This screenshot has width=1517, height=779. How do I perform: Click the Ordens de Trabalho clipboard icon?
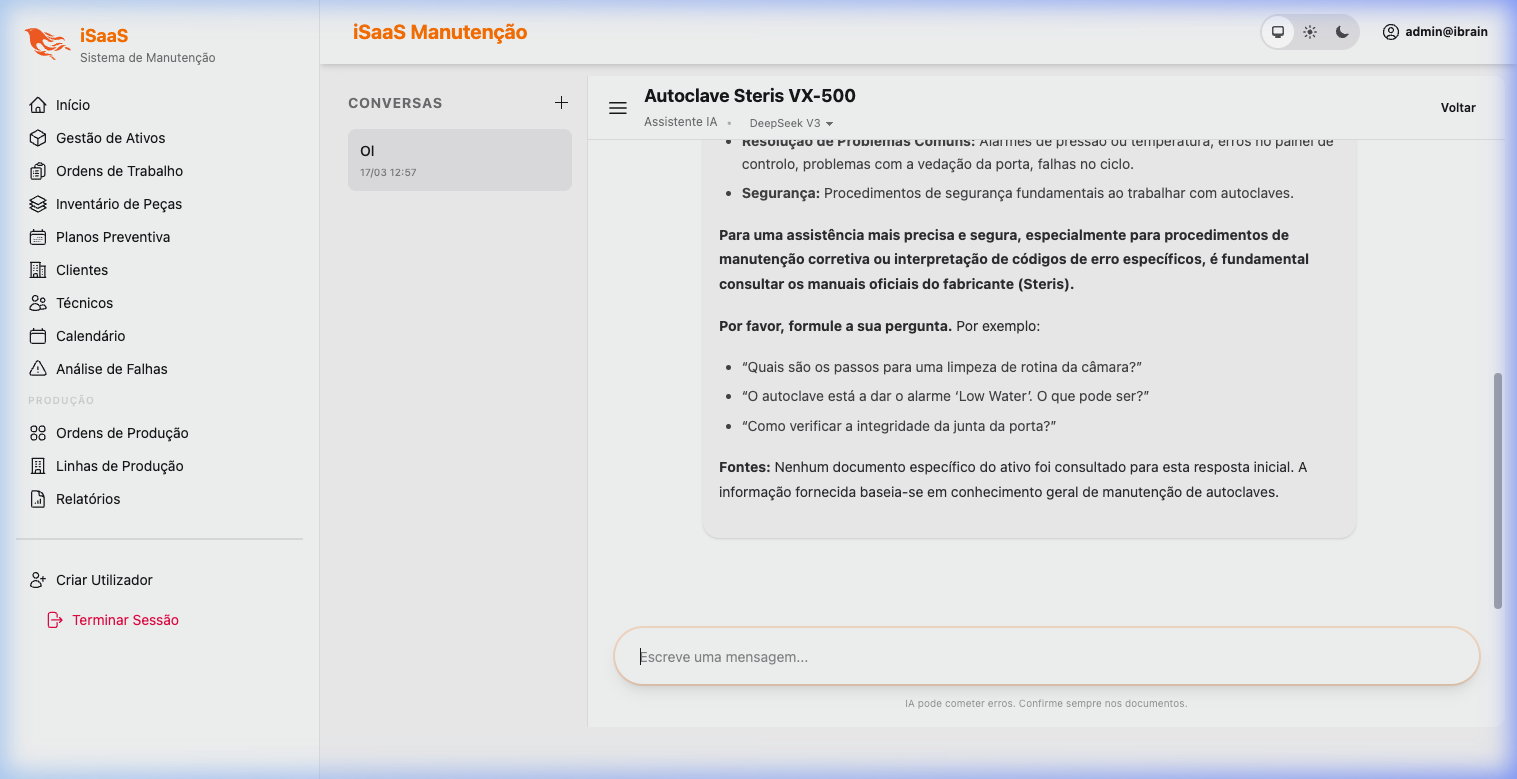coord(38,171)
